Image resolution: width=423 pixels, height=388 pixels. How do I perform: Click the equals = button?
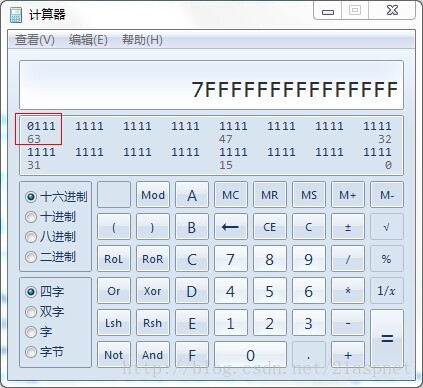click(x=387, y=339)
